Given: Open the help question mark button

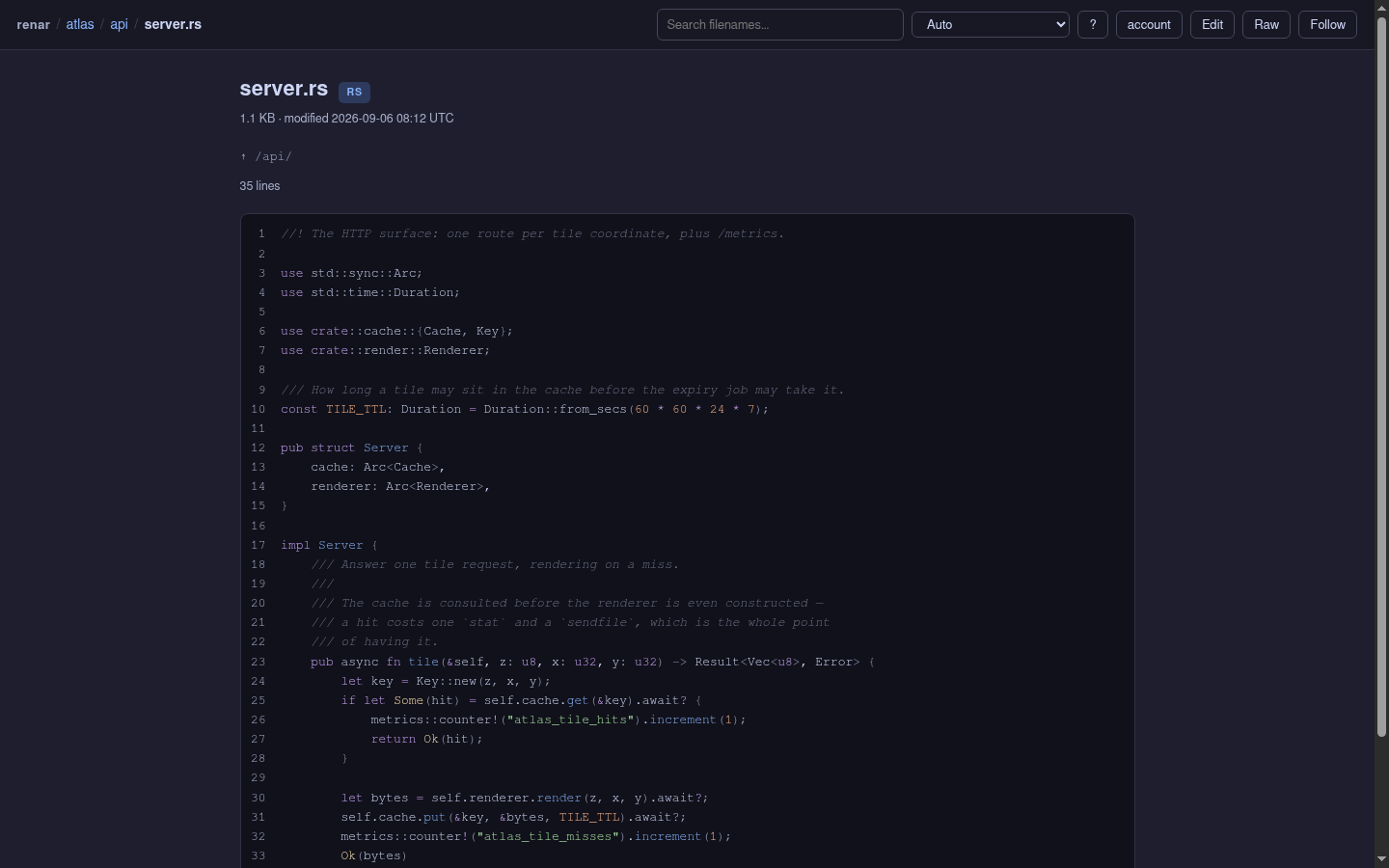Looking at the screenshot, I should tap(1093, 25).
